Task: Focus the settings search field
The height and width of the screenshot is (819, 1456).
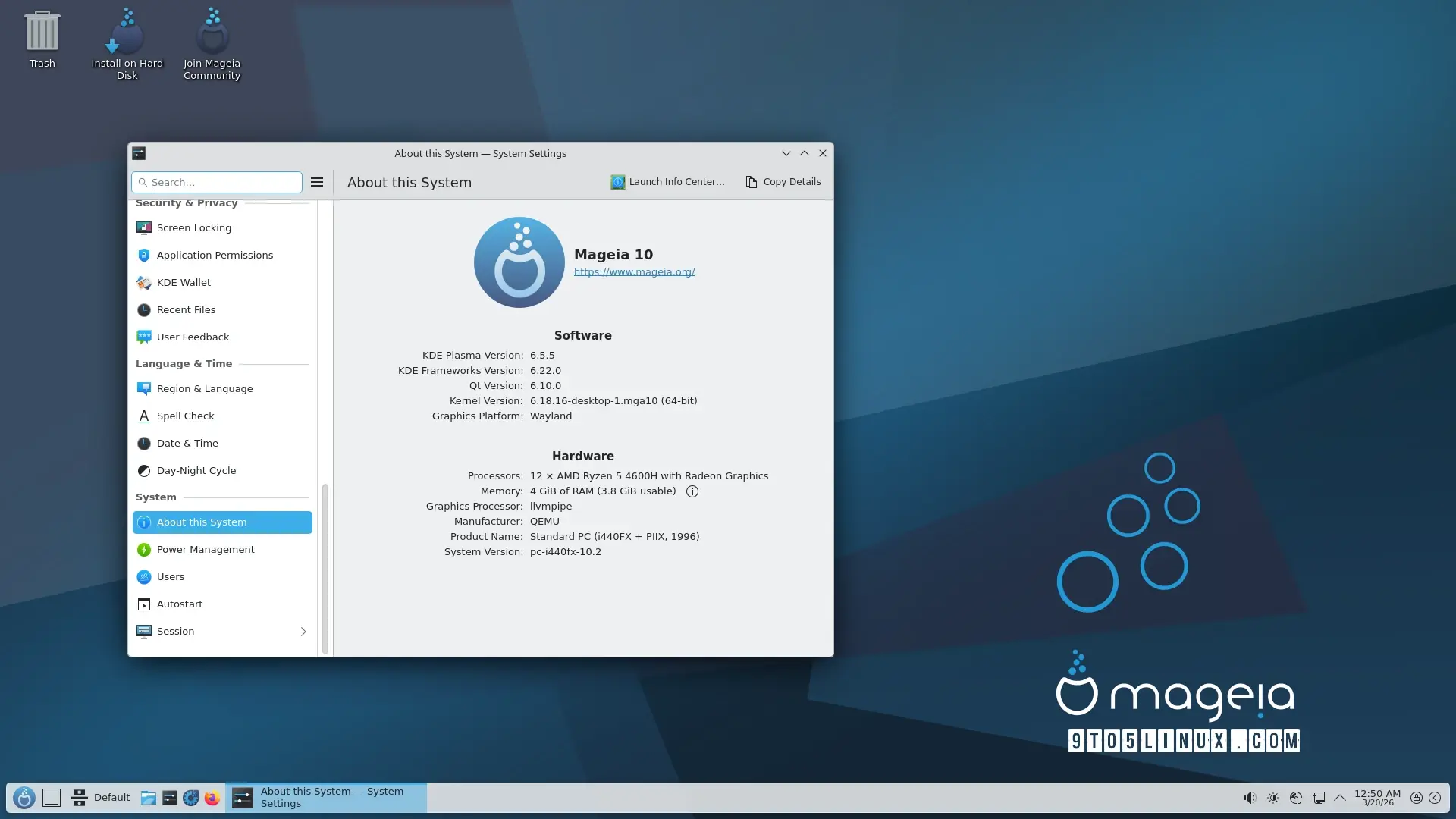Action: (x=224, y=183)
